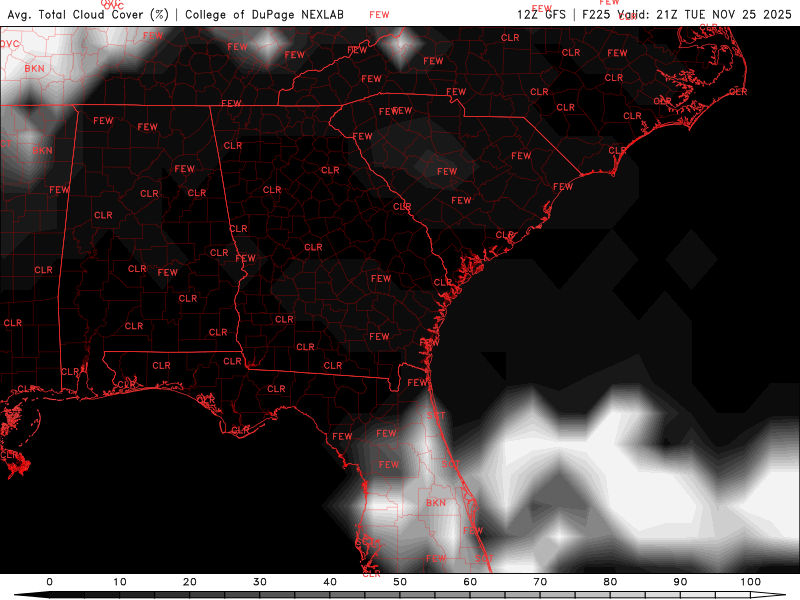Click the colorbar label "100"
800x600 pixels.
point(751,582)
